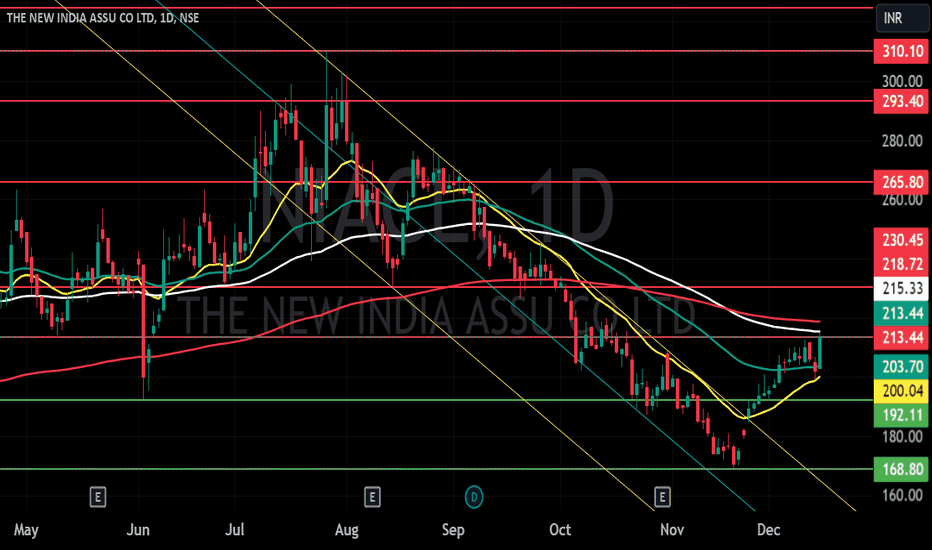Click the Jun label on time axis
Screen dimensions: 932x550
[x=138, y=530]
